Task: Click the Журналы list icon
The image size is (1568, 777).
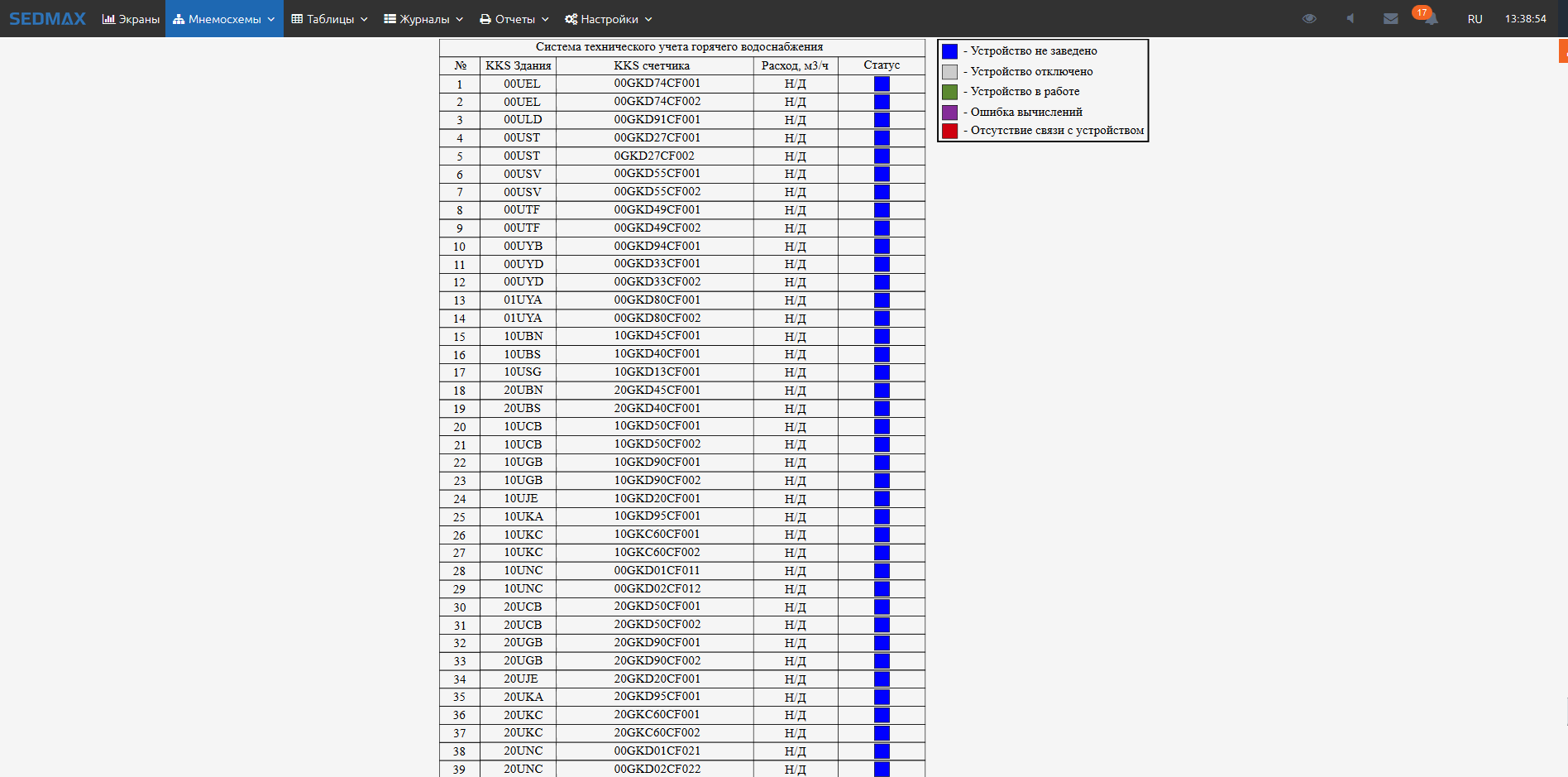Action: pos(390,18)
